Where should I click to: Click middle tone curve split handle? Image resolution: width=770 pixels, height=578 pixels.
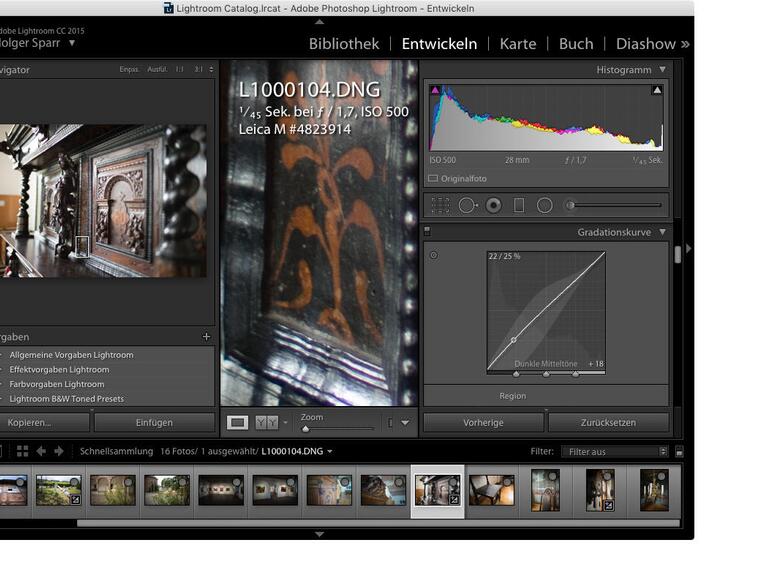pos(546,374)
